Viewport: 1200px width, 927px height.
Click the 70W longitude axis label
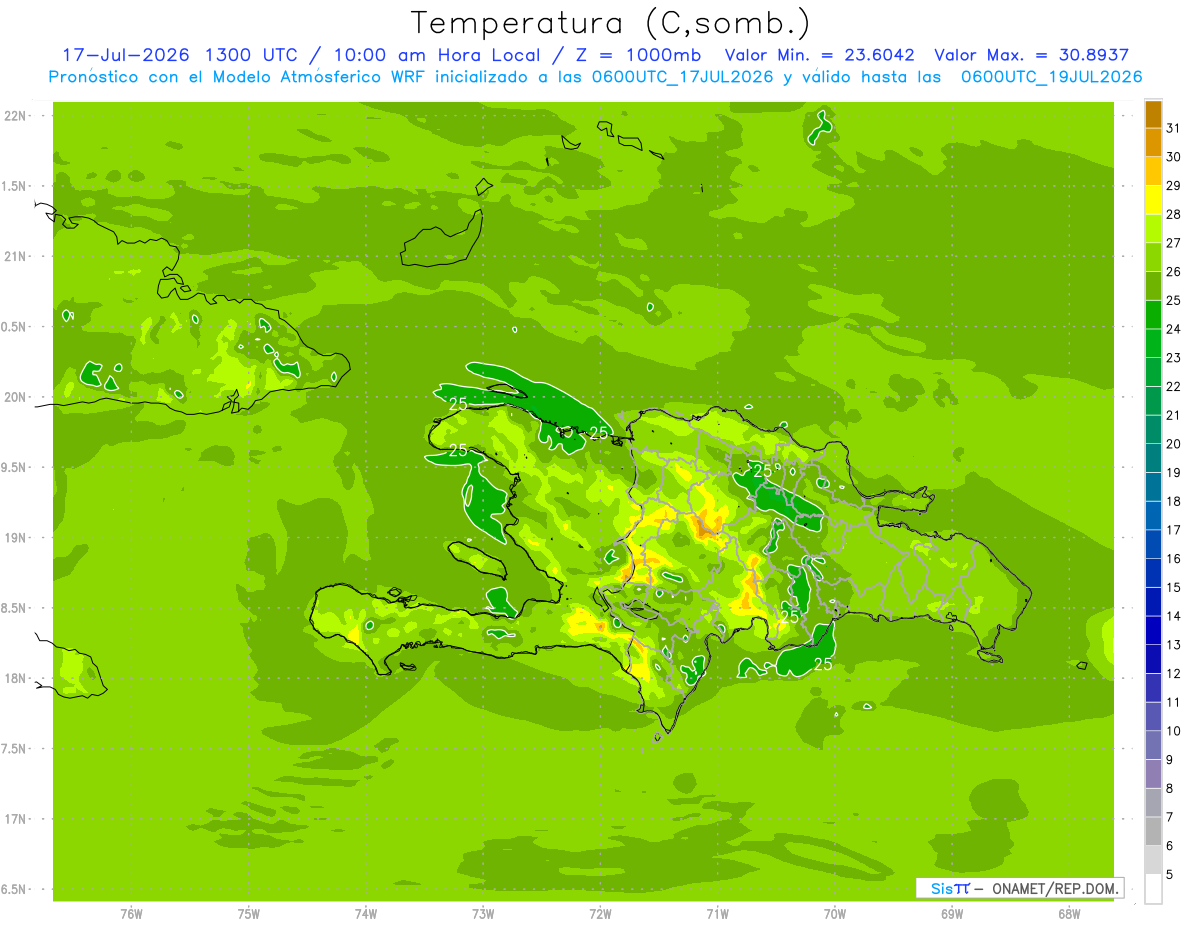835,914
